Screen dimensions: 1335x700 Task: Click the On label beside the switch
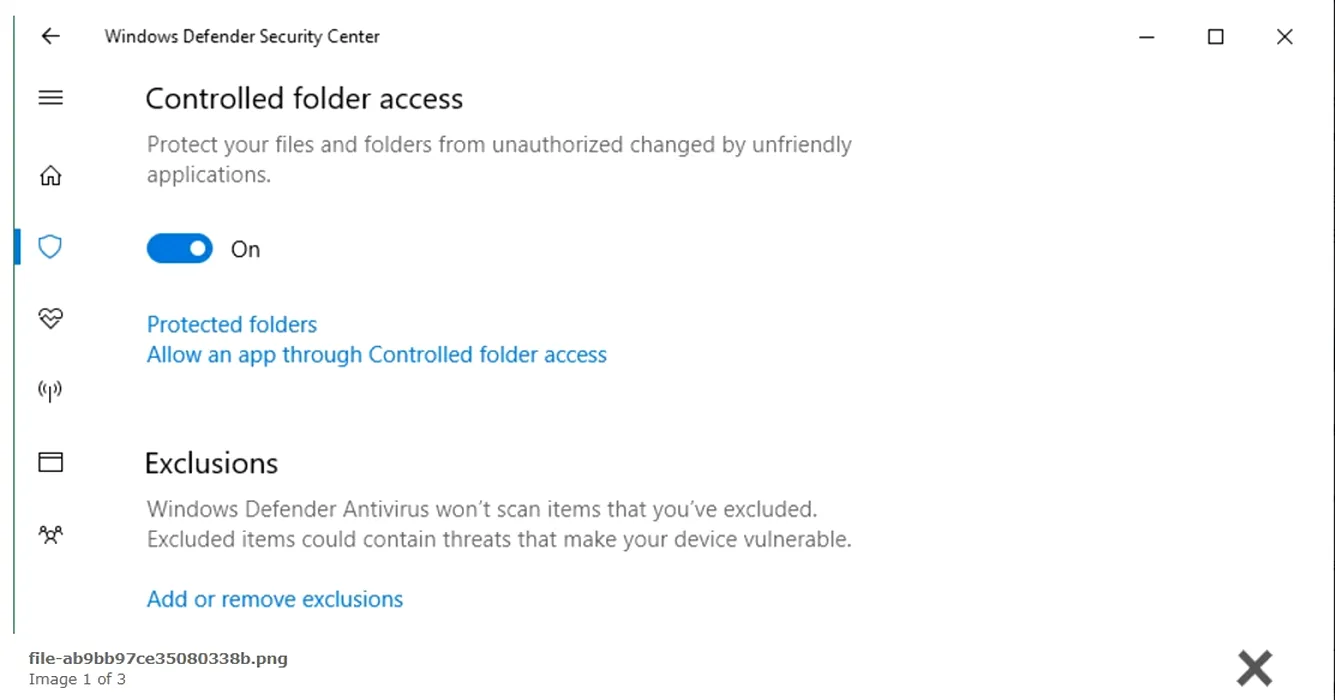click(x=245, y=250)
